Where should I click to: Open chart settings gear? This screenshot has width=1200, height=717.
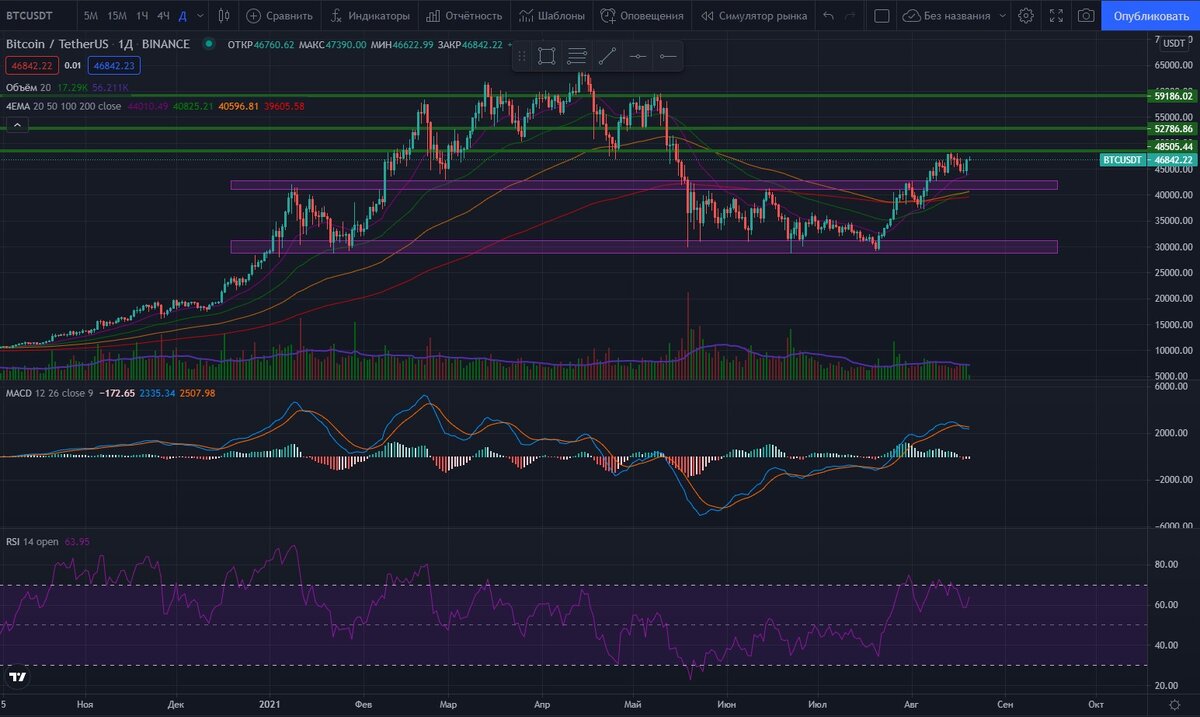[1026, 16]
